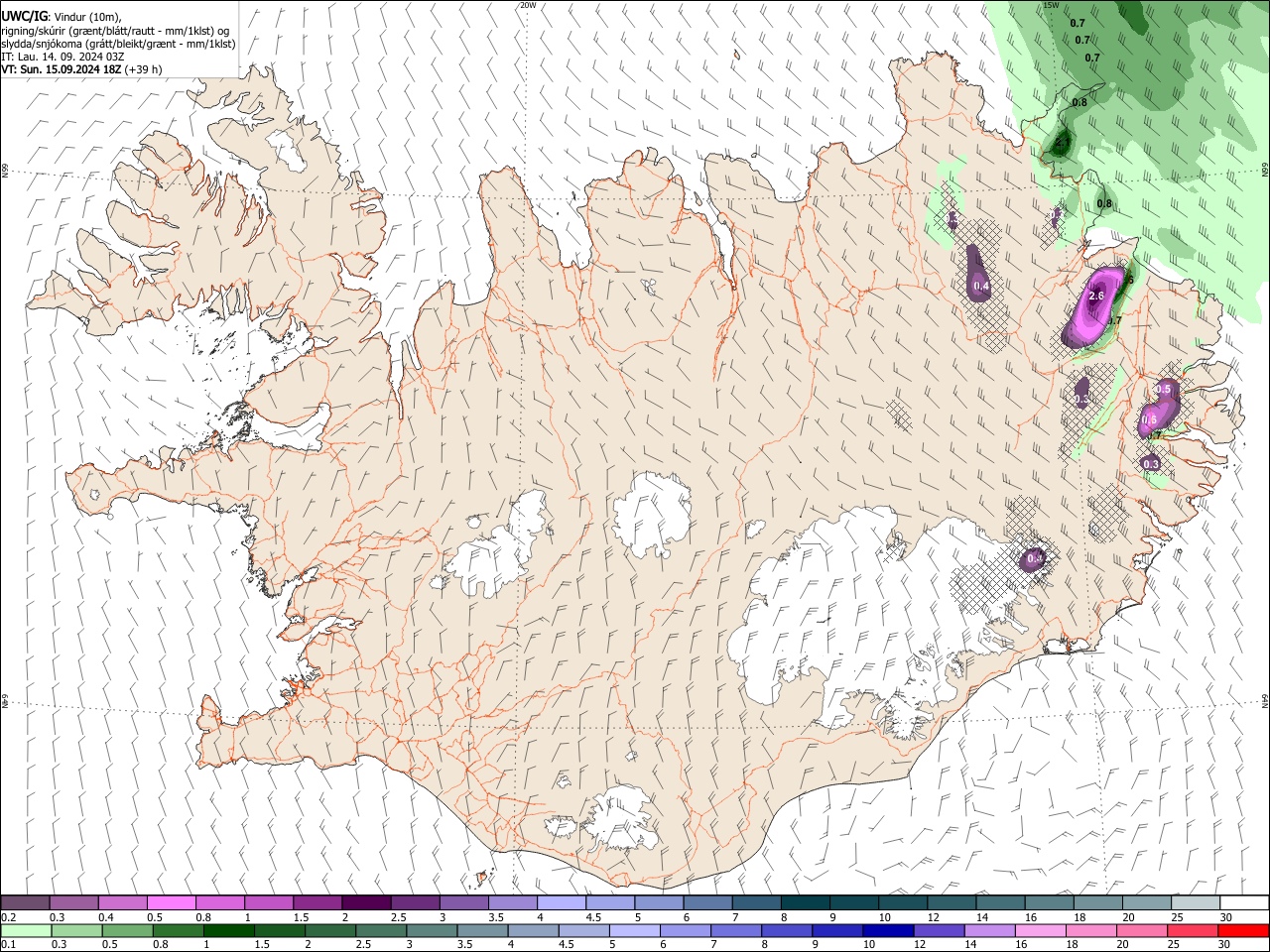Select the lower legend swatch labeled 2.5
1270x952 pixels.
coord(381,930)
